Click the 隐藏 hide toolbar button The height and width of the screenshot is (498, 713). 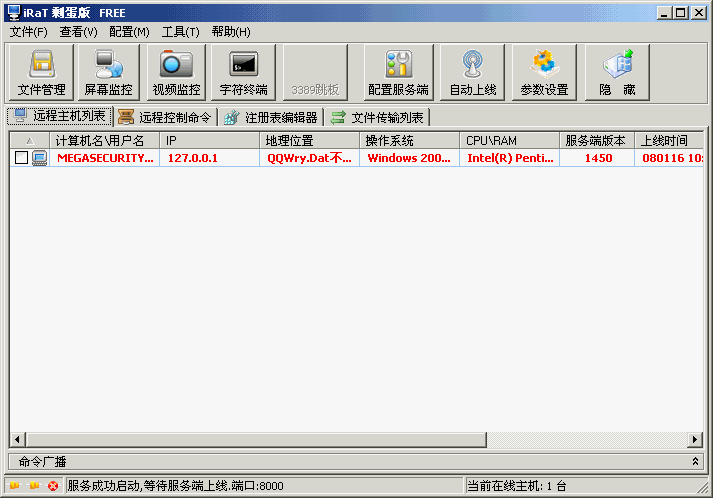(617, 72)
